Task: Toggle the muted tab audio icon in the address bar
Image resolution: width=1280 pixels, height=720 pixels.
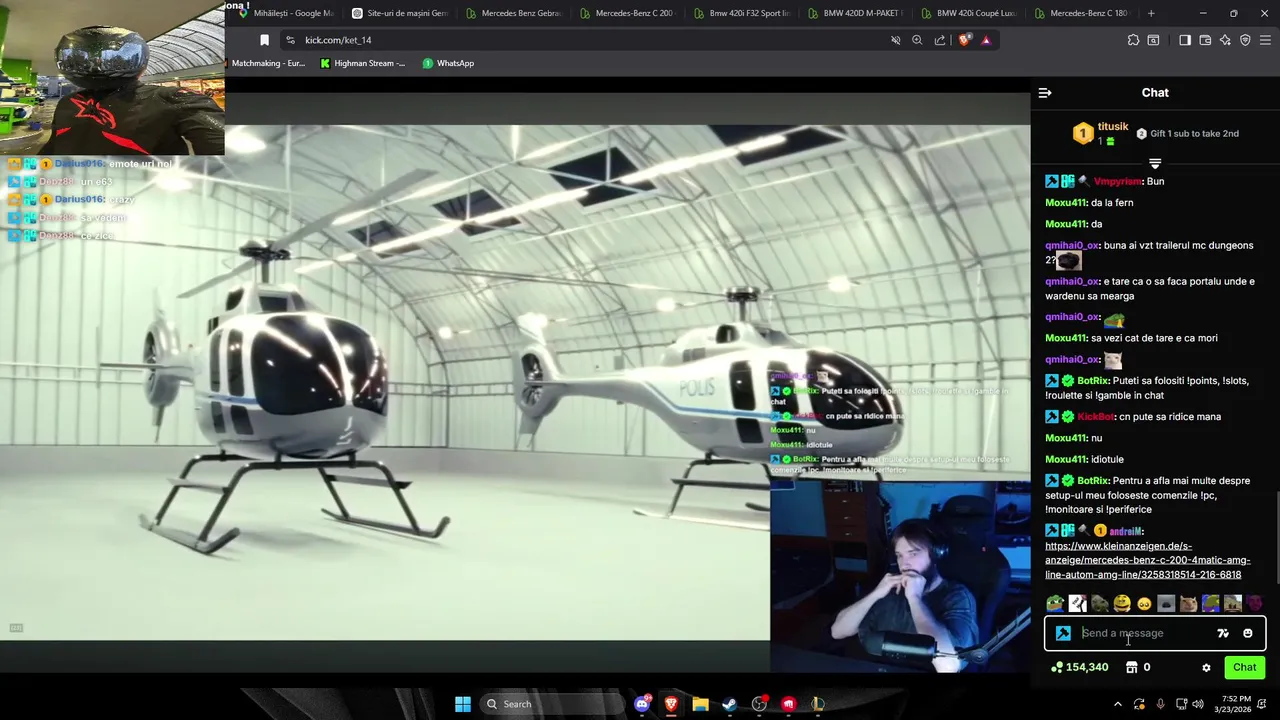Action: [896, 40]
